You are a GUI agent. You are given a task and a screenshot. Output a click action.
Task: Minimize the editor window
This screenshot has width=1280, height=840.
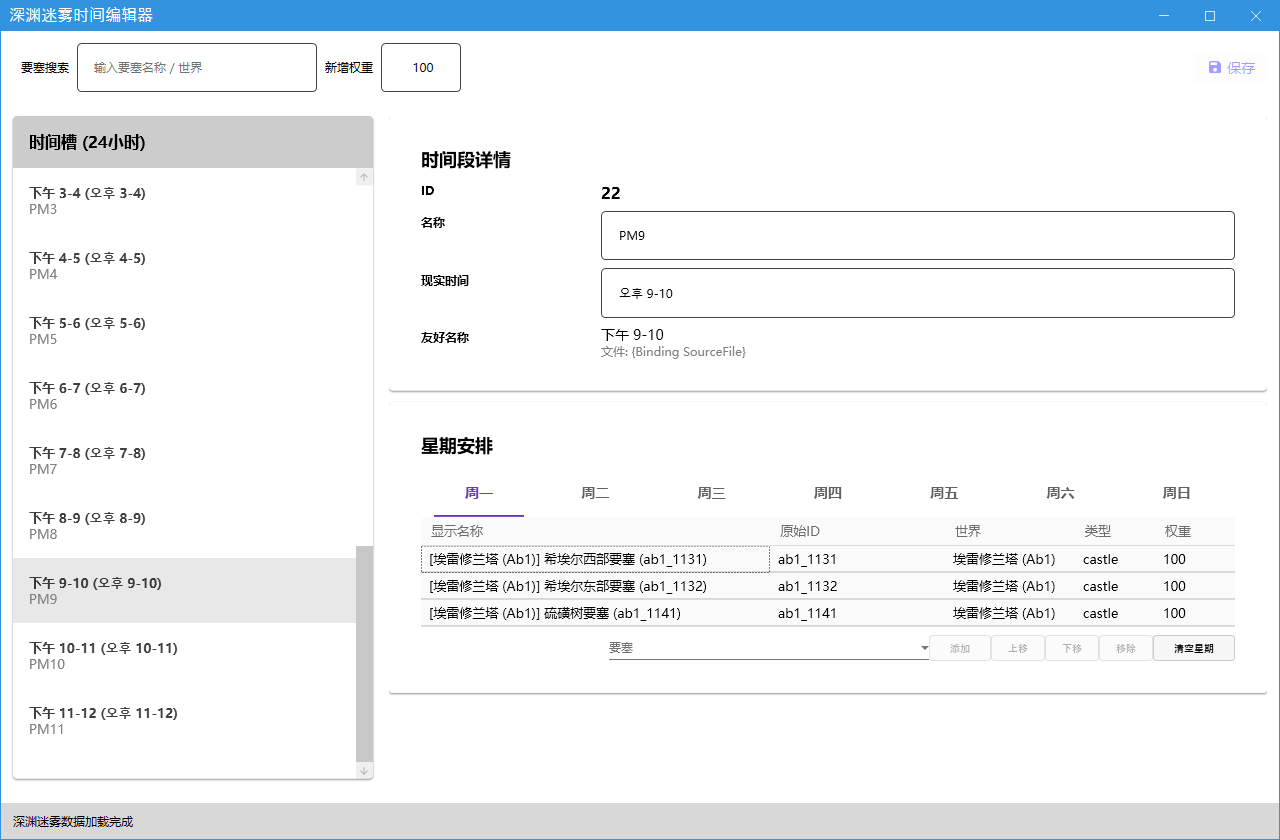click(1164, 15)
